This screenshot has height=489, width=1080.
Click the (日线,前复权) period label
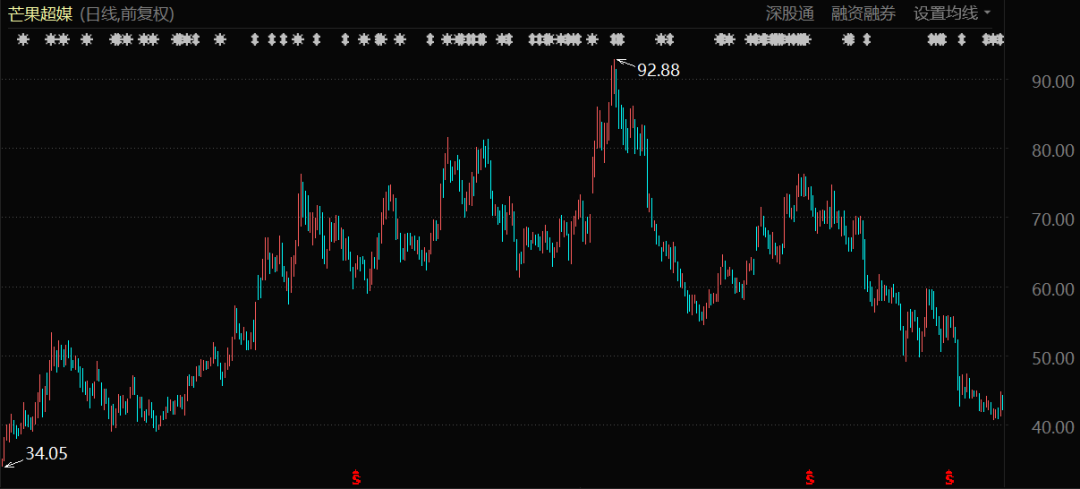tap(127, 14)
